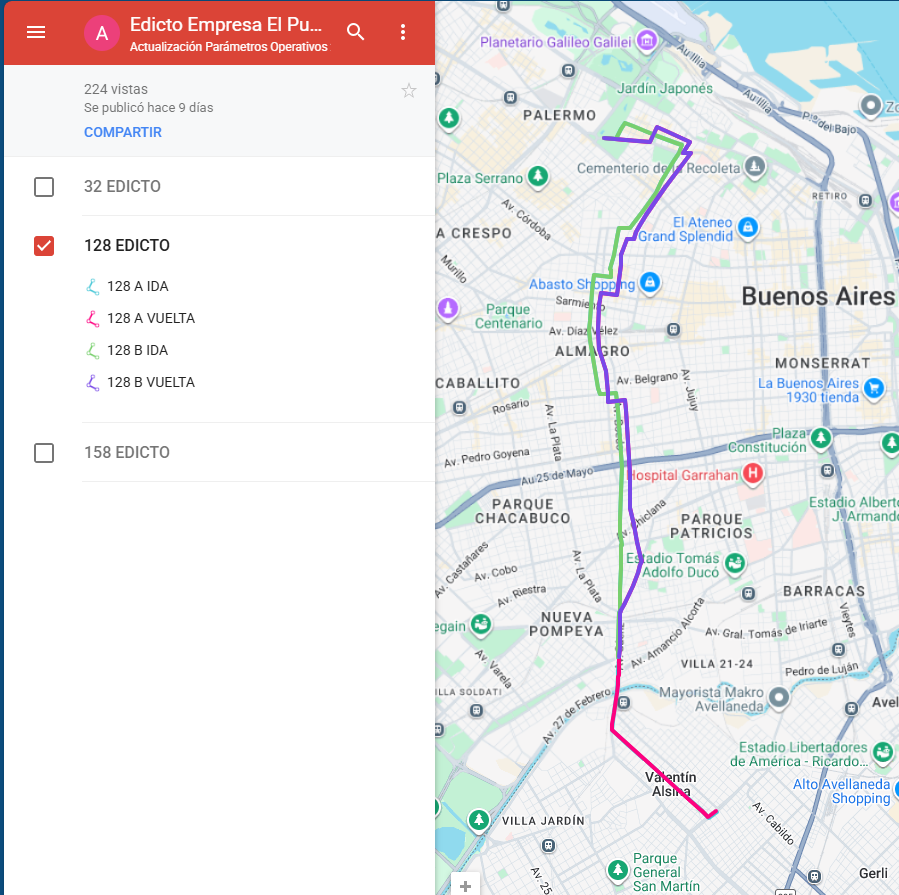Image resolution: width=899 pixels, height=895 pixels.
Task: Click the CABALLITO neighborhood label
Action: click(478, 383)
